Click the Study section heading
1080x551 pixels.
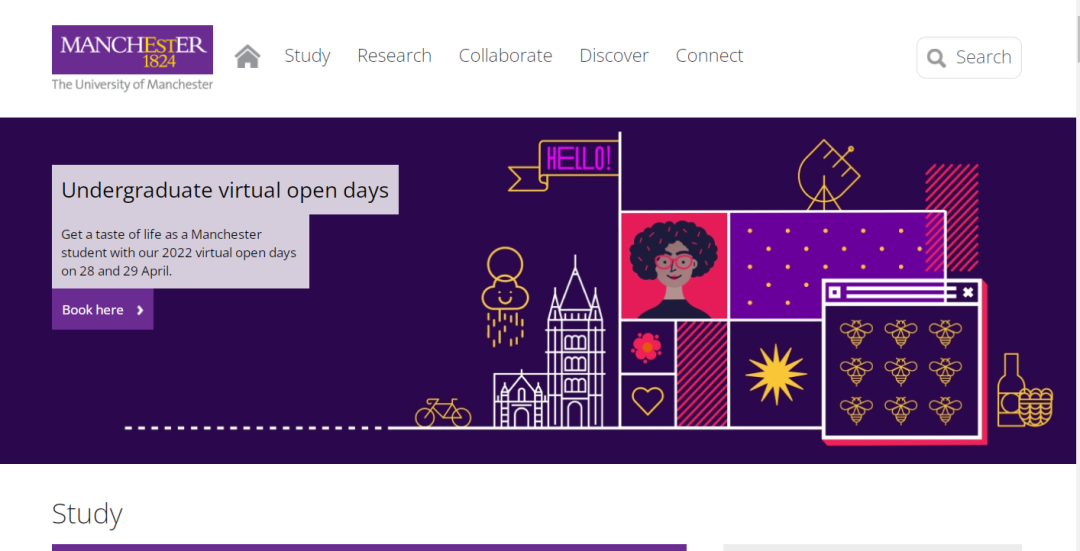click(87, 514)
